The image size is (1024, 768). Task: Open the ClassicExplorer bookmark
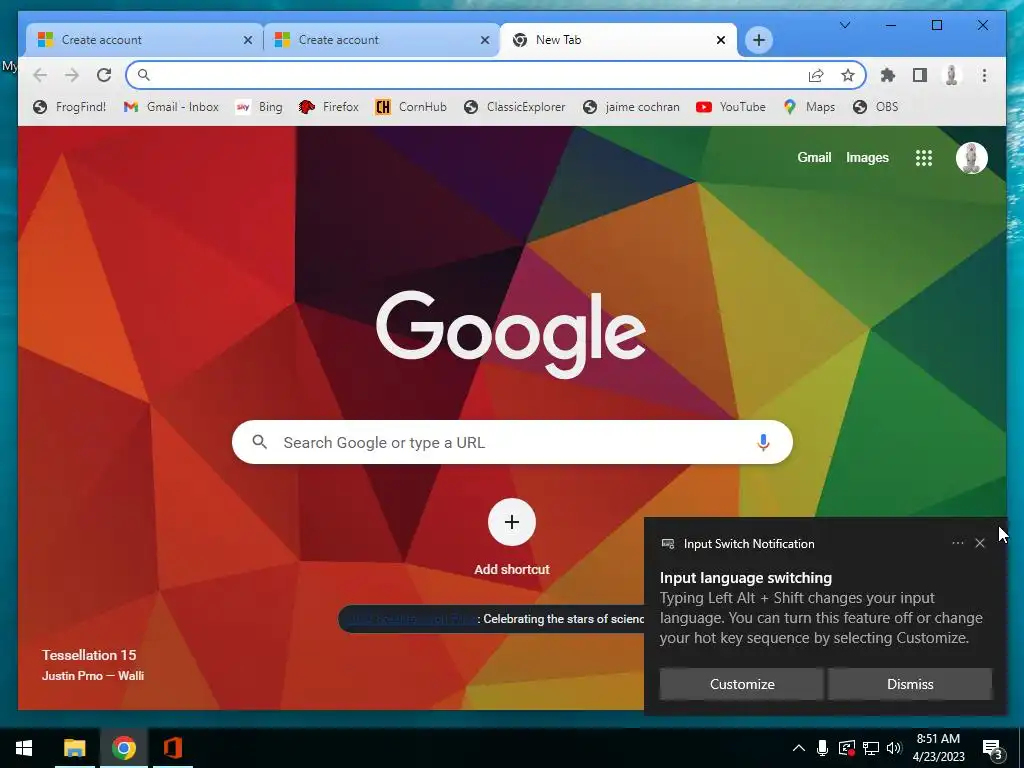tap(515, 107)
